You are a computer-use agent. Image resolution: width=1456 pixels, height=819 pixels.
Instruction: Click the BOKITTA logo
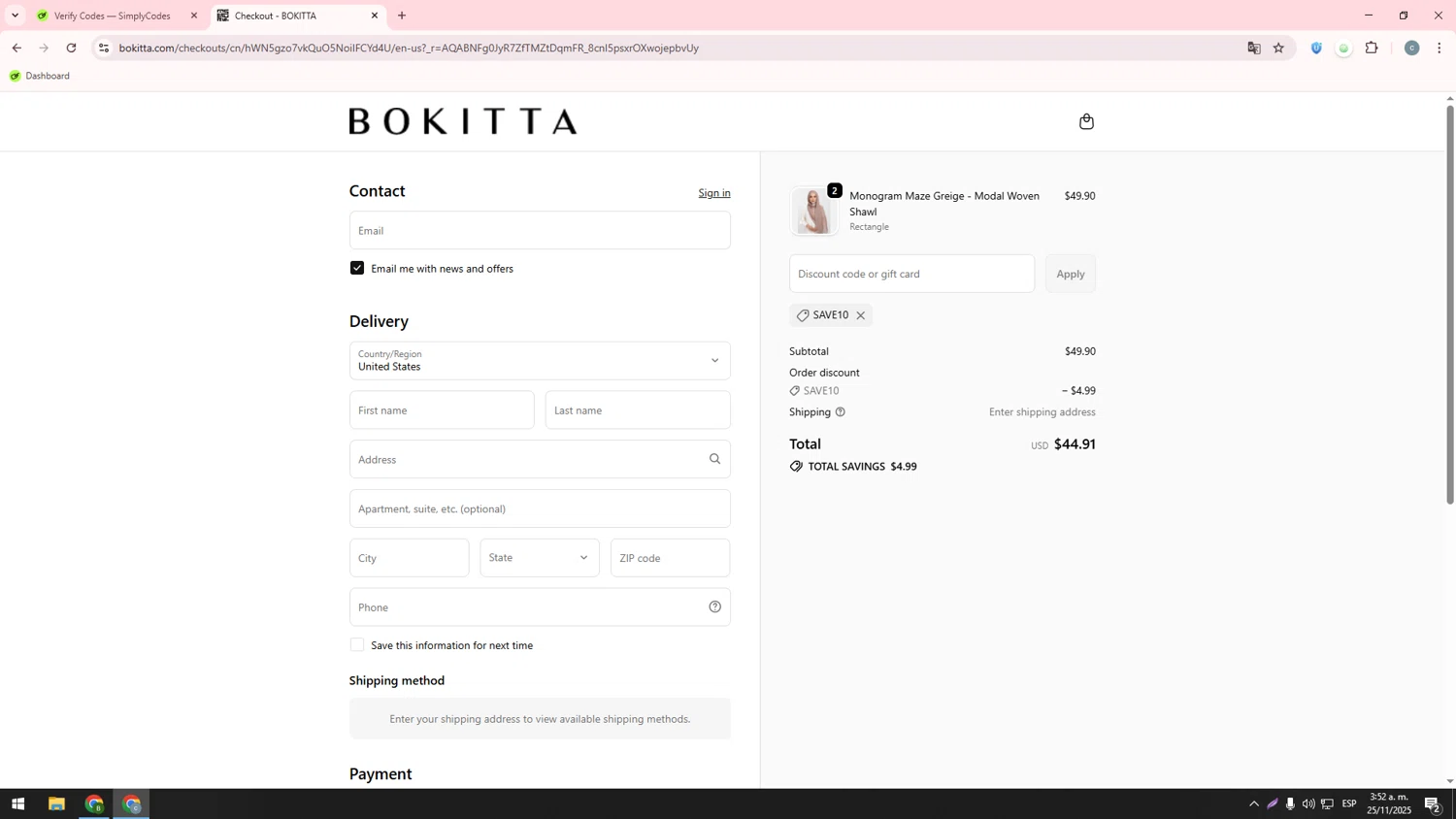[x=463, y=121]
